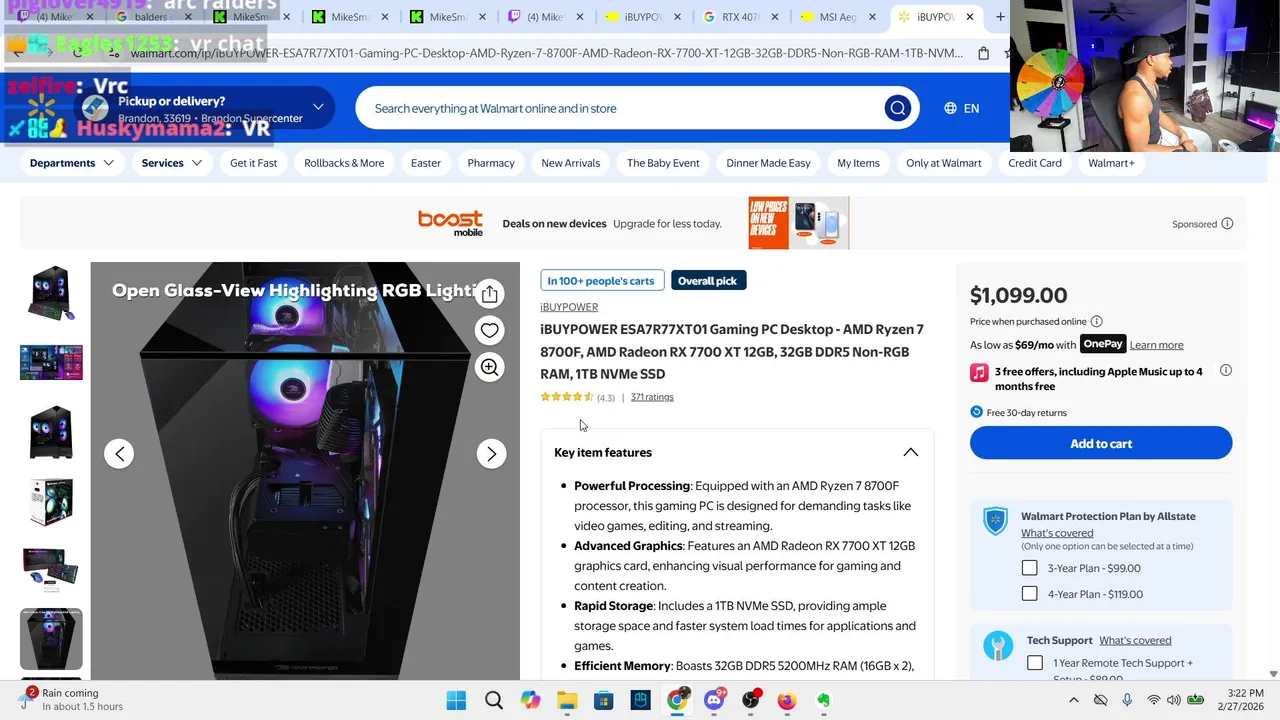Screen dimensions: 1280x720
Task: Click the page vertical scrollbar down arrow
Action: pyautogui.click(x=1273, y=674)
